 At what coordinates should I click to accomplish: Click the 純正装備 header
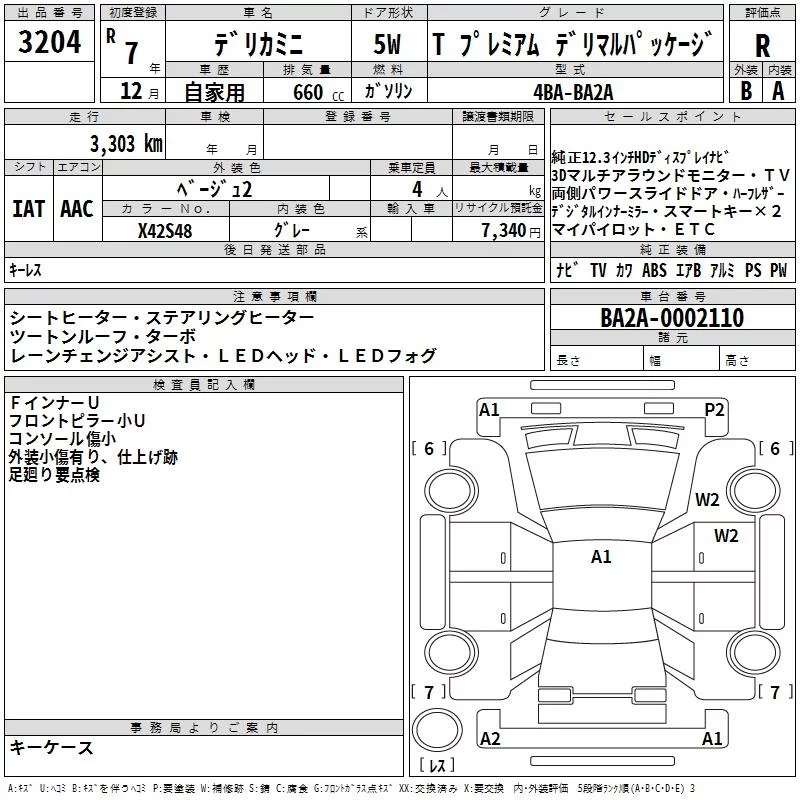[672, 249]
